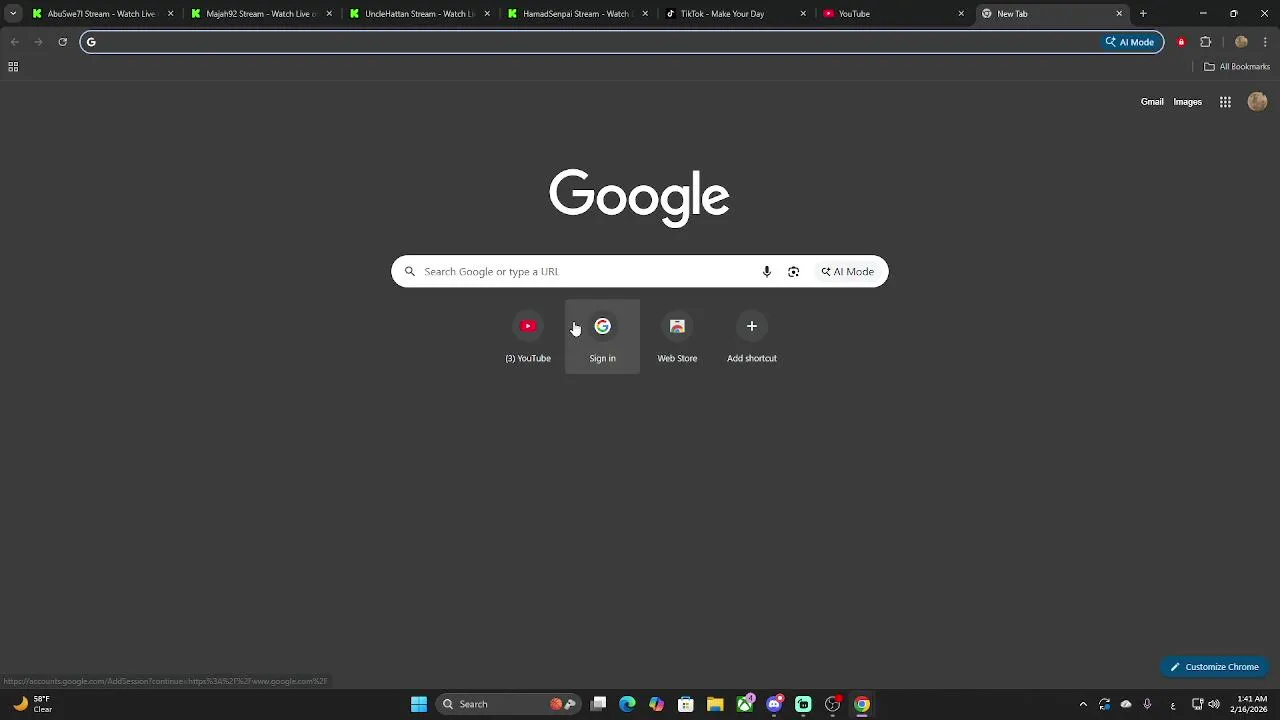Click the microphone tray icon

pyautogui.click(x=1147, y=704)
